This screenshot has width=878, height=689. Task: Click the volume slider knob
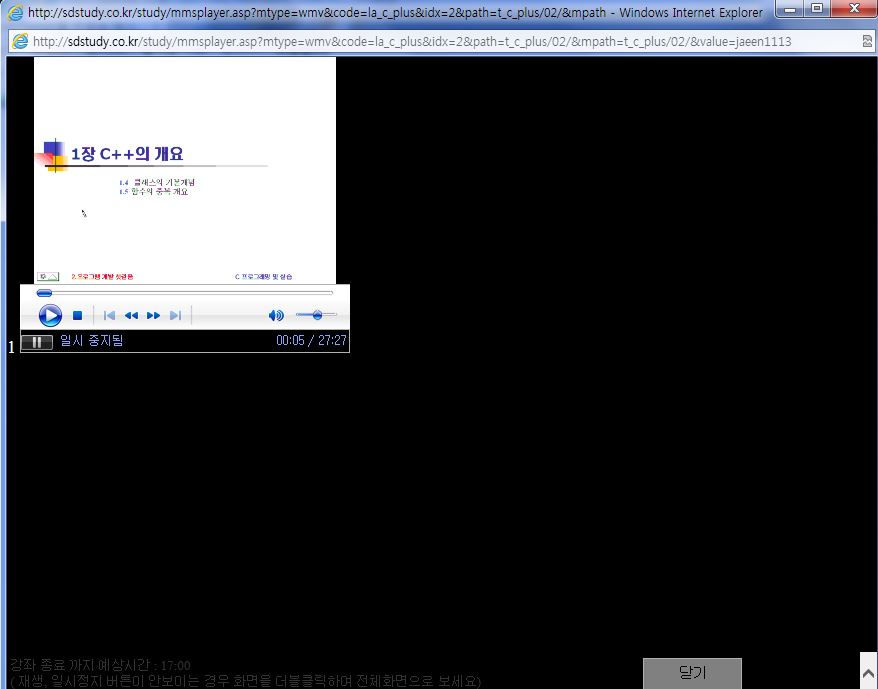[317, 315]
